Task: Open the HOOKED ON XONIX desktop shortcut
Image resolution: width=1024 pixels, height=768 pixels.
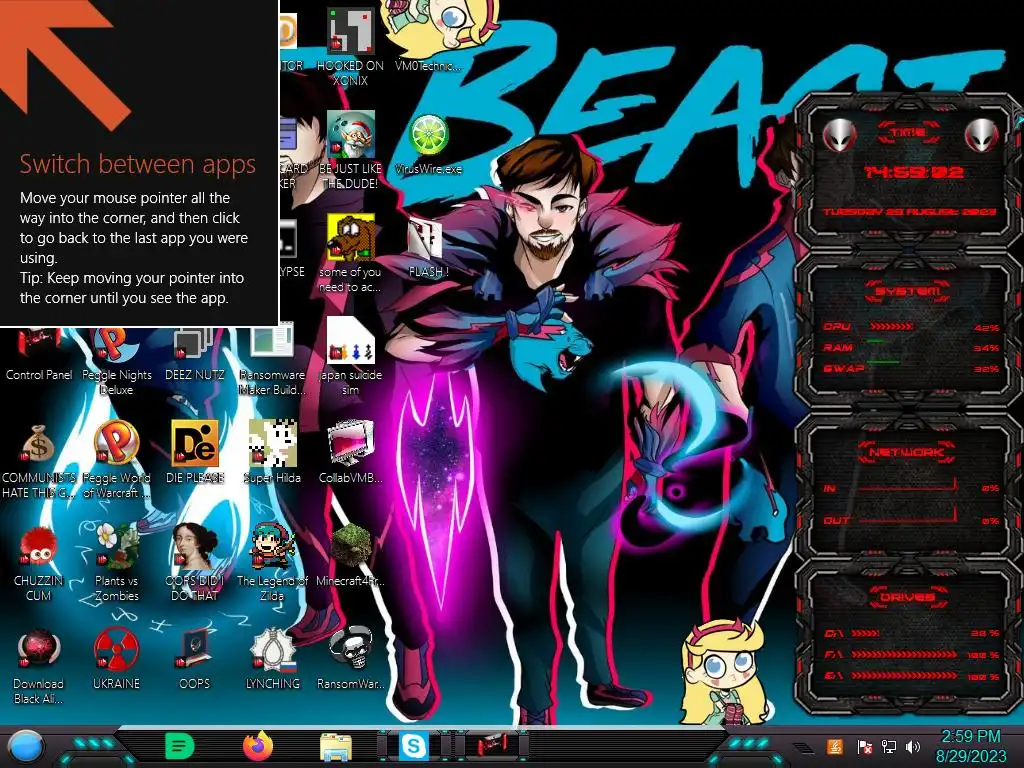Action: (350, 31)
